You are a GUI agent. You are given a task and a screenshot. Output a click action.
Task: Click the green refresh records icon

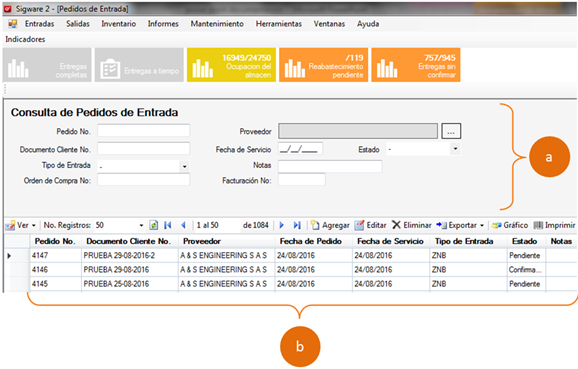(154, 225)
